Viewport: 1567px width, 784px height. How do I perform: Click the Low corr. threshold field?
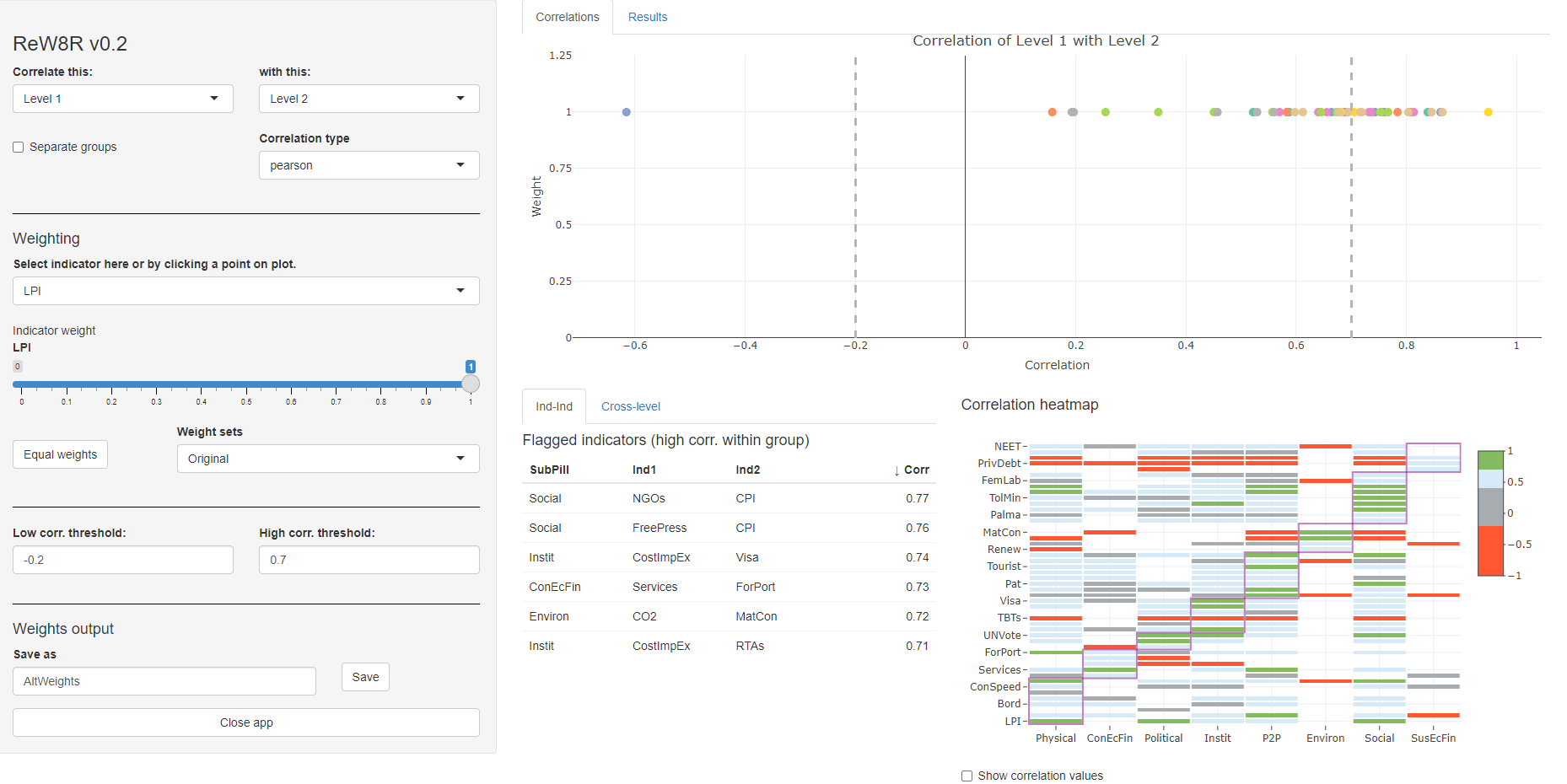tap(122, 560)
